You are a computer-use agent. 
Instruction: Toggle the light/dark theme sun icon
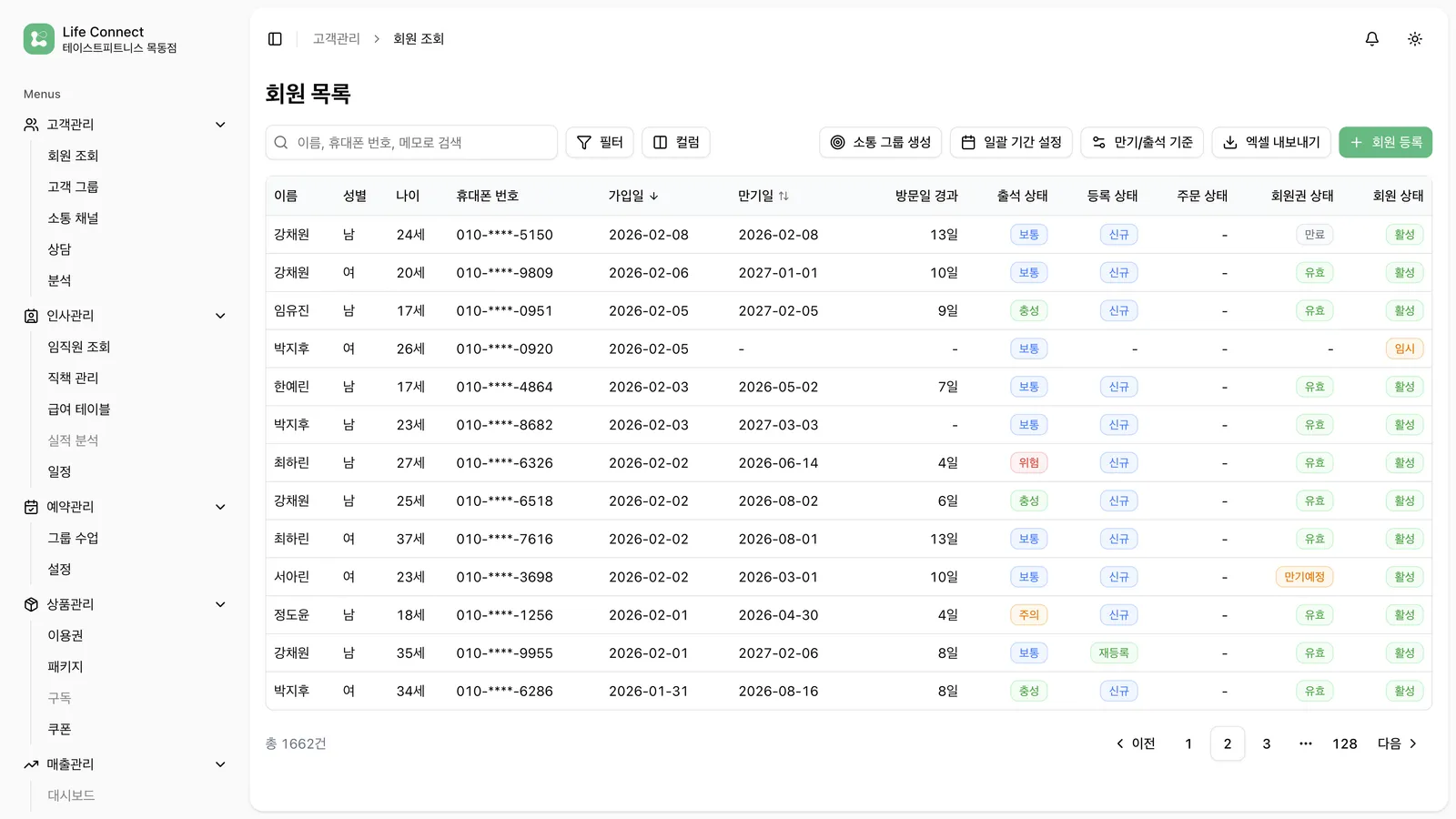1414,38
